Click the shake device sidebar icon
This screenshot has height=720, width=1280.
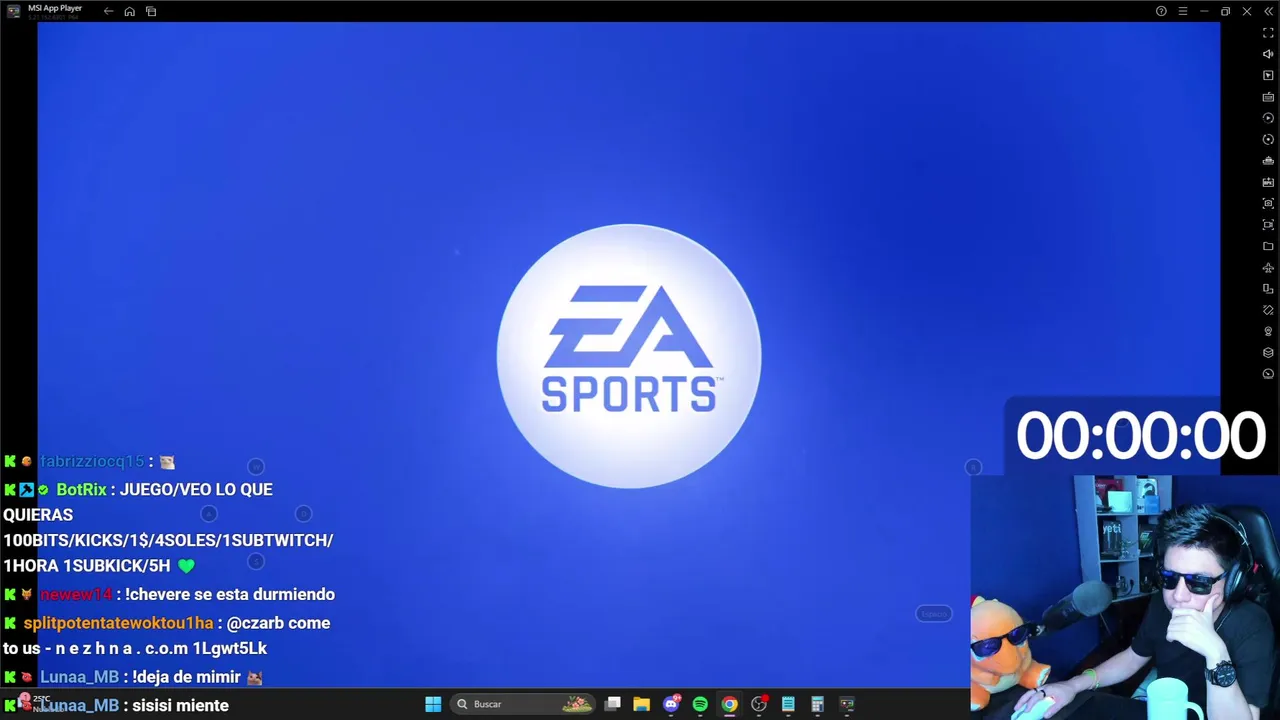point(1268,310)
